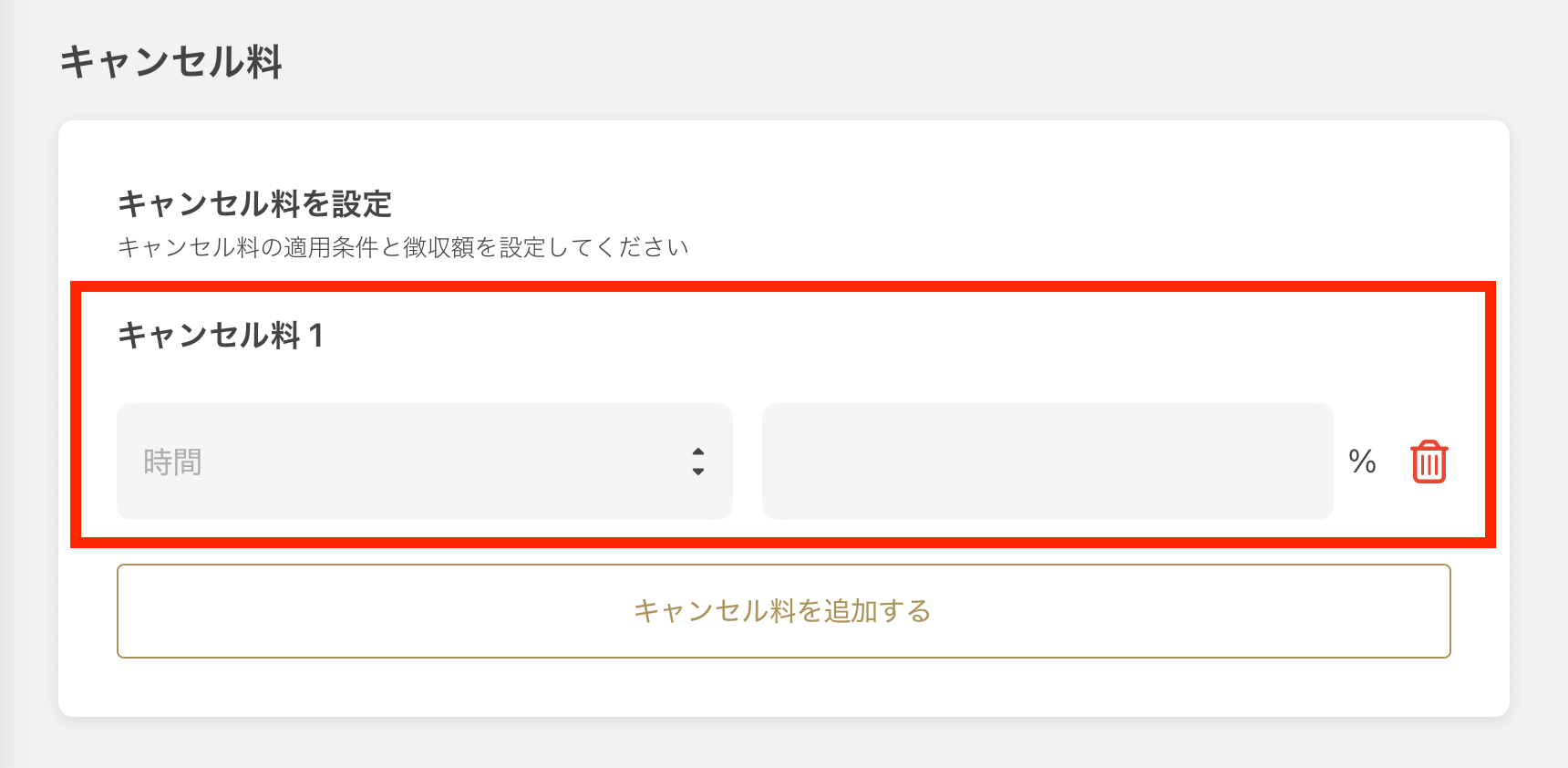Expand time select via its double-arrow
The height and width of the screenshot is (768, 1568).
click(x=698, y=462)
